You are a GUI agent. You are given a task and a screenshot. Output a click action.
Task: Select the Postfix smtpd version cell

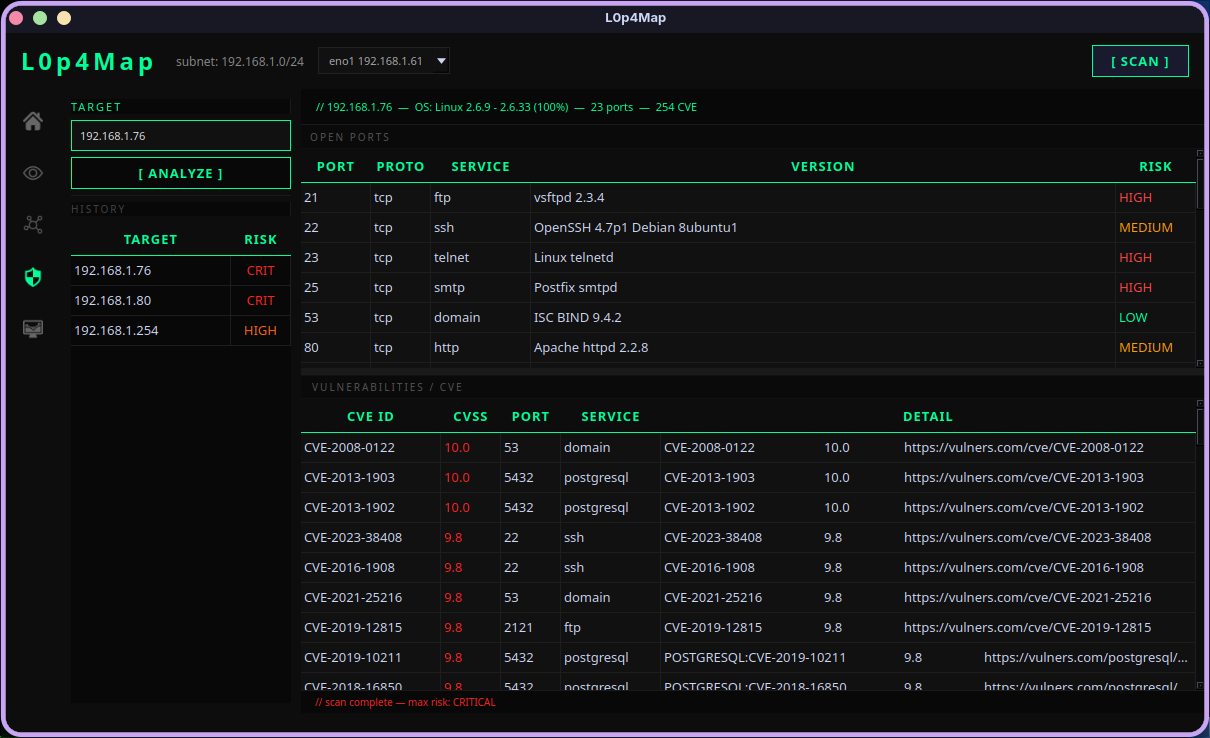823,288
